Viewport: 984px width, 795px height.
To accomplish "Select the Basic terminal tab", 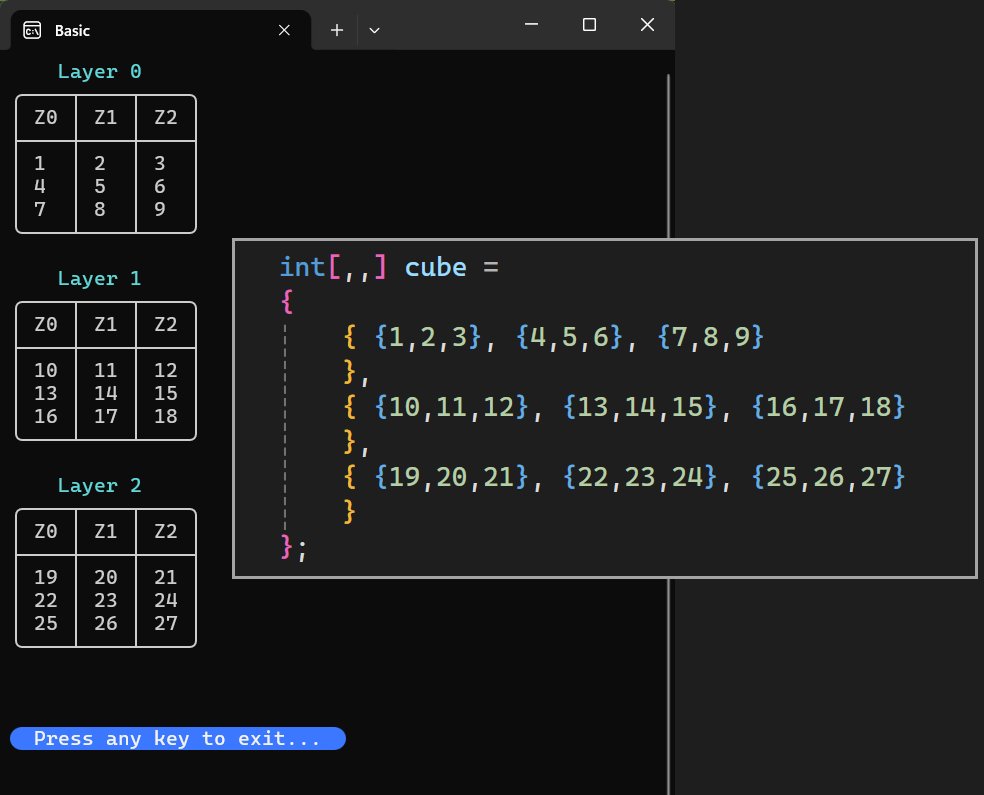I will [x=161, y=30].
